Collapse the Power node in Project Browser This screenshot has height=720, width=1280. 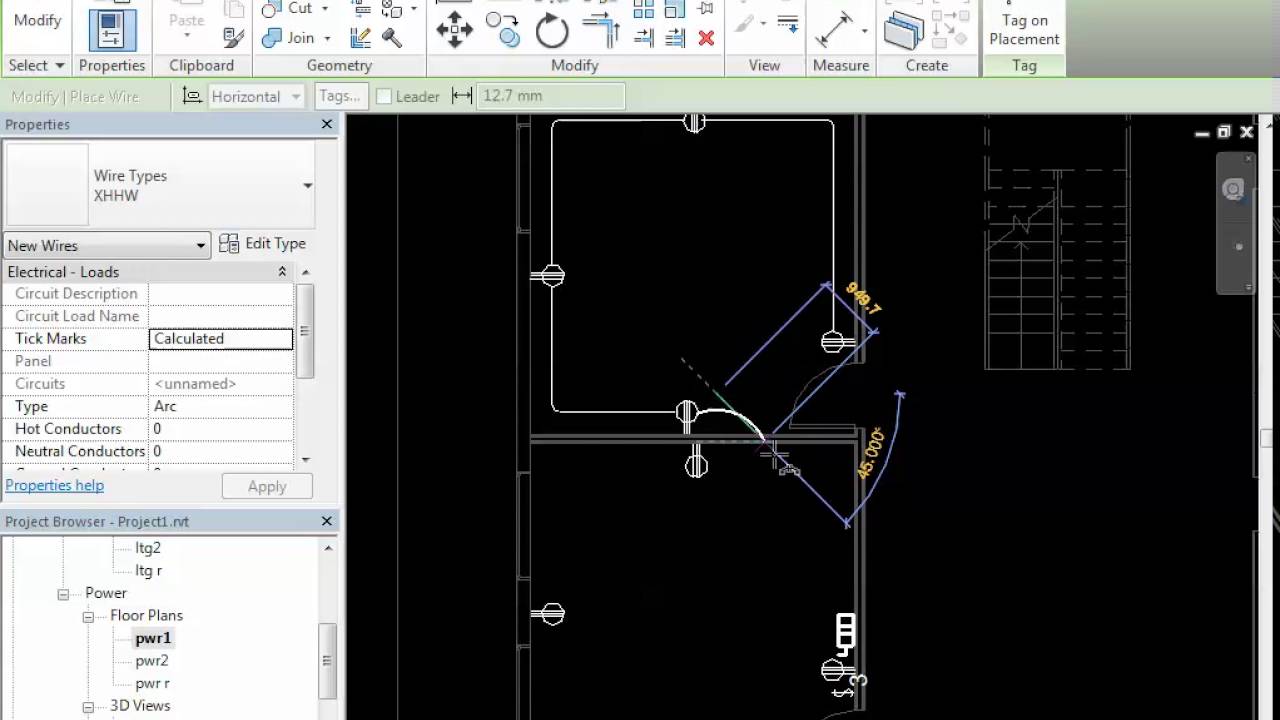pos(63,594)
